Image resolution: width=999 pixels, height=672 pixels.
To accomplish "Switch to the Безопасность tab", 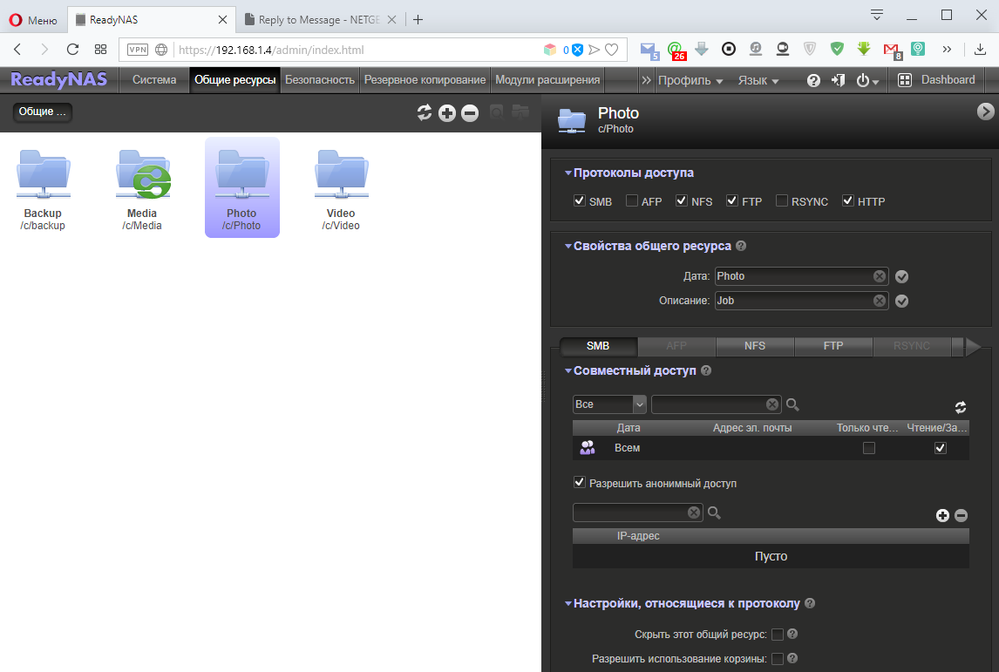I will [319, 80].
